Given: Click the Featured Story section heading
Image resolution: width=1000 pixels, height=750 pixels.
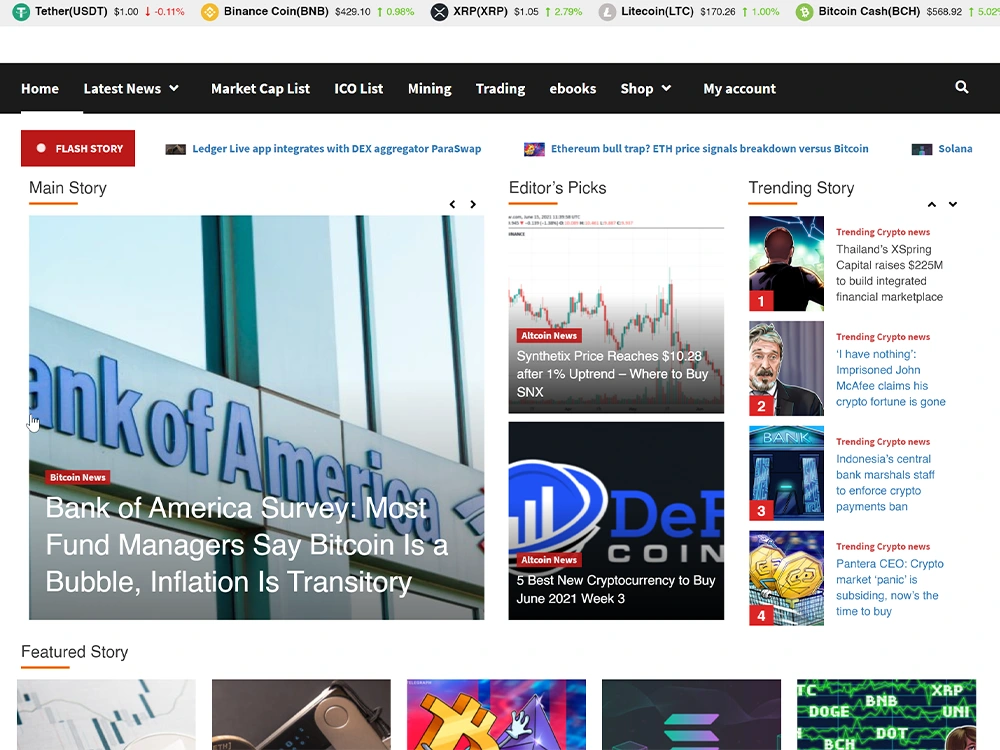Looking at the screenshot, I should (75, 652).
